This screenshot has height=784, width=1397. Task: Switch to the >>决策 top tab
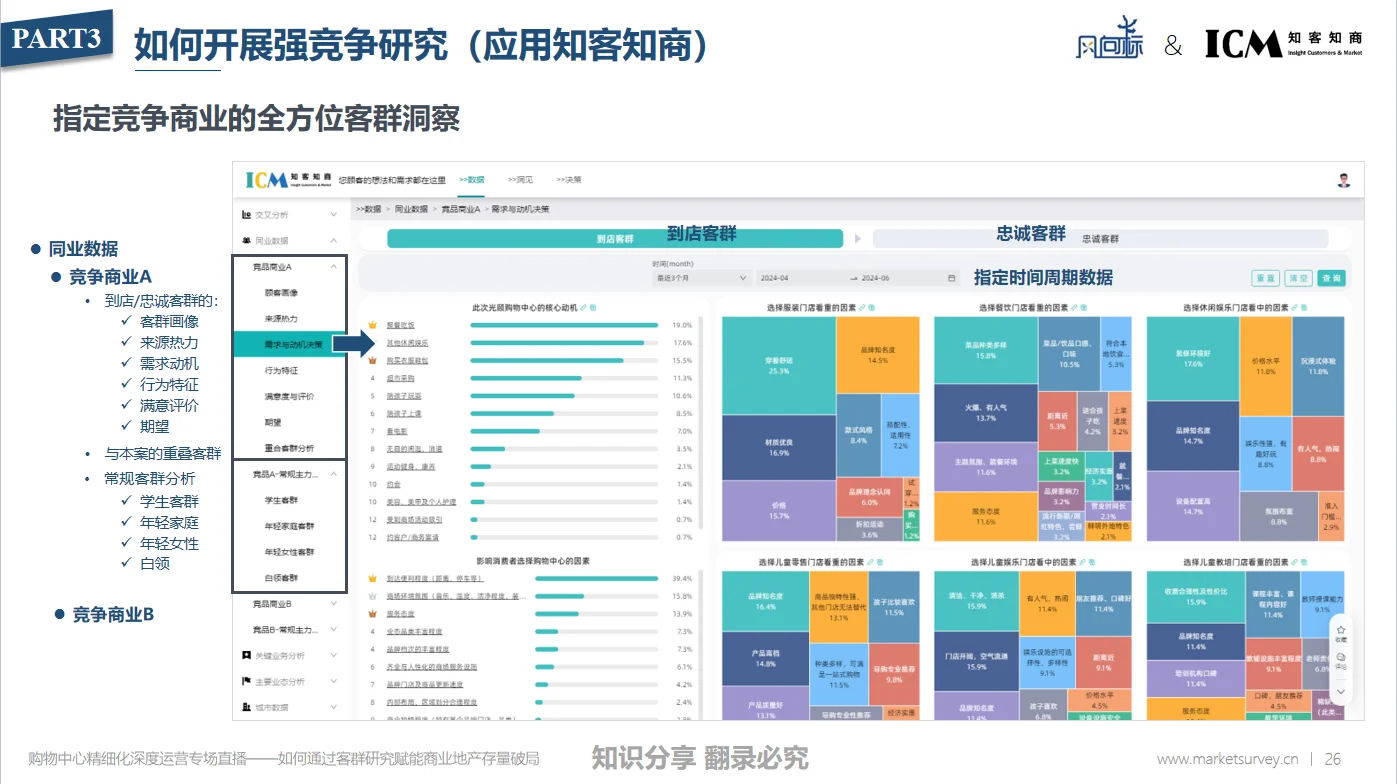point(569,180)
